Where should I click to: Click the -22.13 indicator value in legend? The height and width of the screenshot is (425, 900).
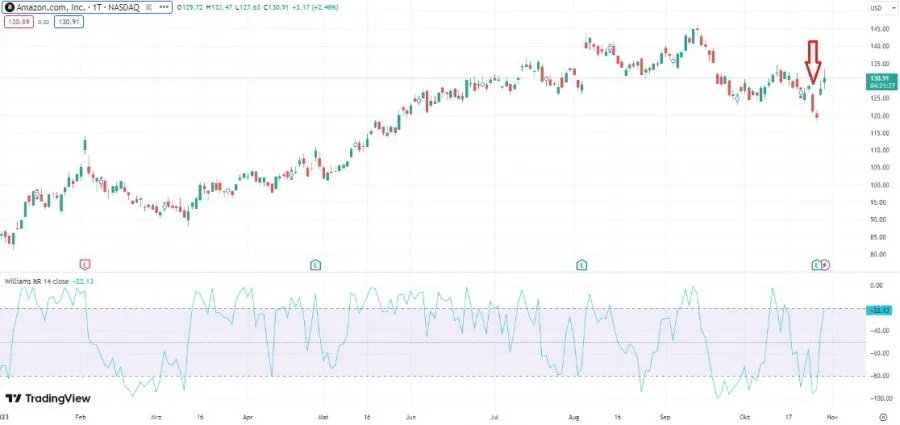click(x=84, y=281)
